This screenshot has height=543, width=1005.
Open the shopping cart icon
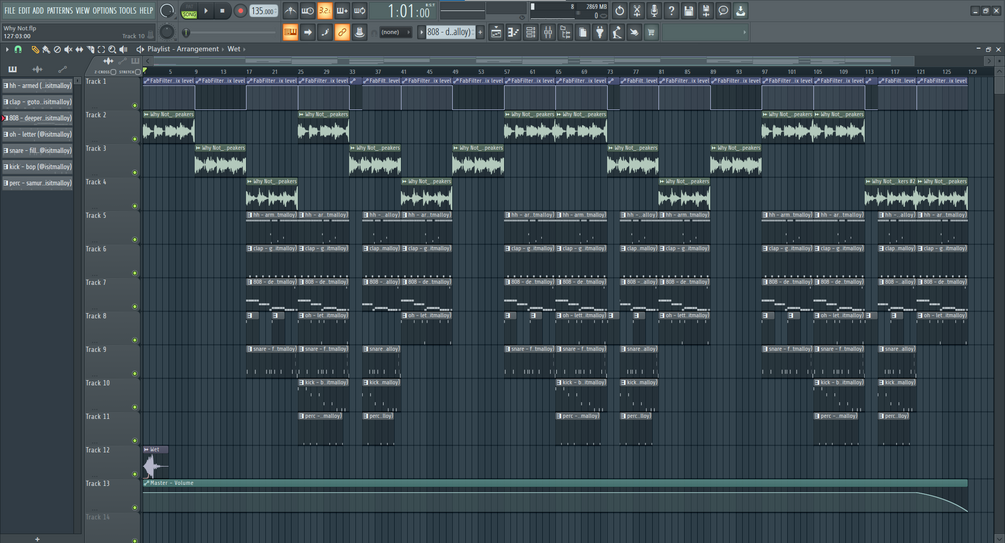click(651, 32)
